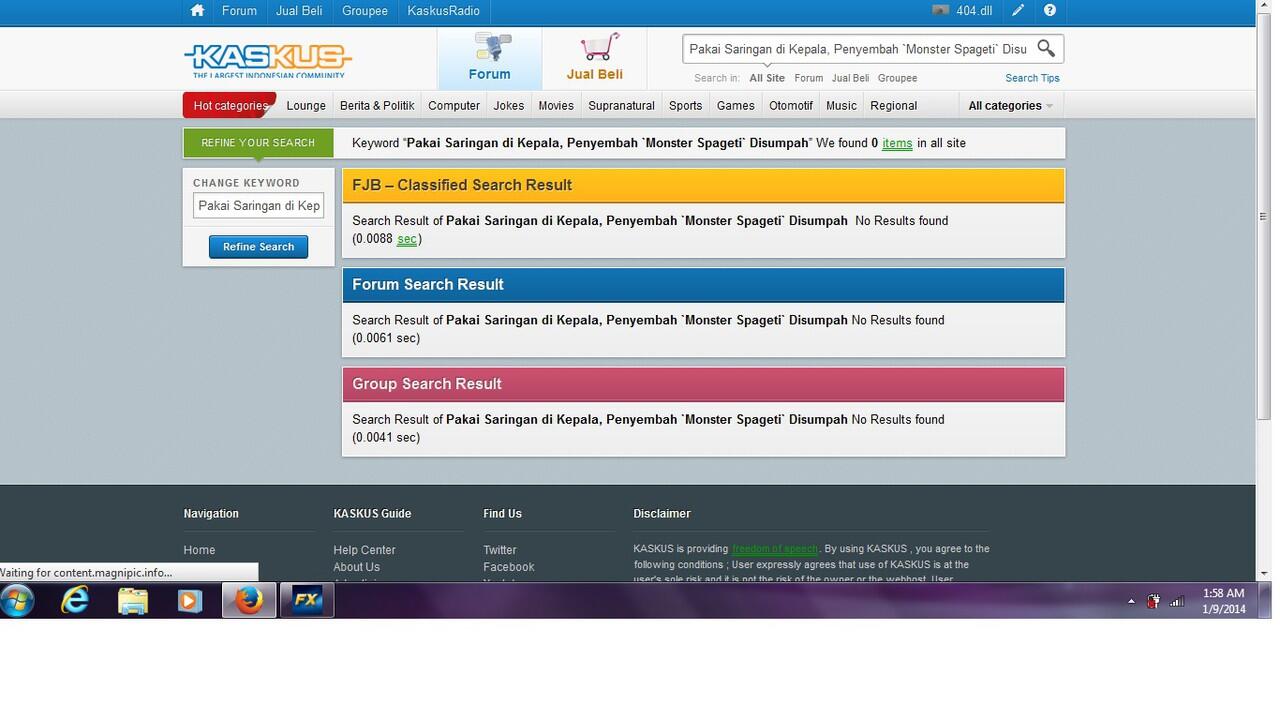1280x720 pixels.
Task: Open the Supranatural category
Action: point(622,106)
